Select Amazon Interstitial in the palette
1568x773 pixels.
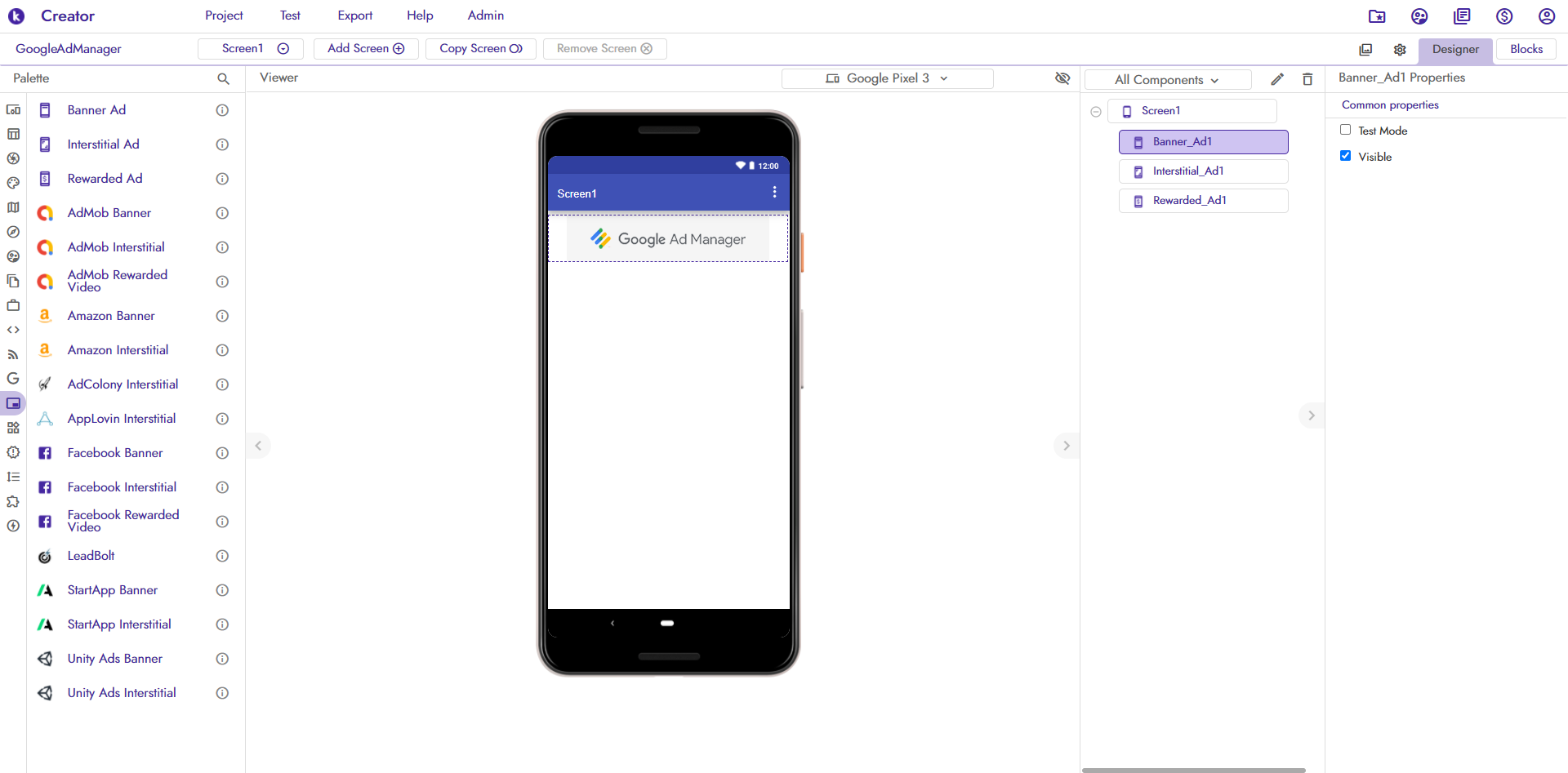click(x=118, y=350)
